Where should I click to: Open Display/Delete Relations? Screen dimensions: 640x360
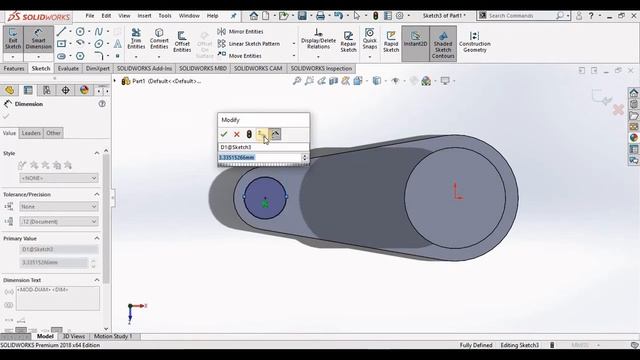click(318, 39)
